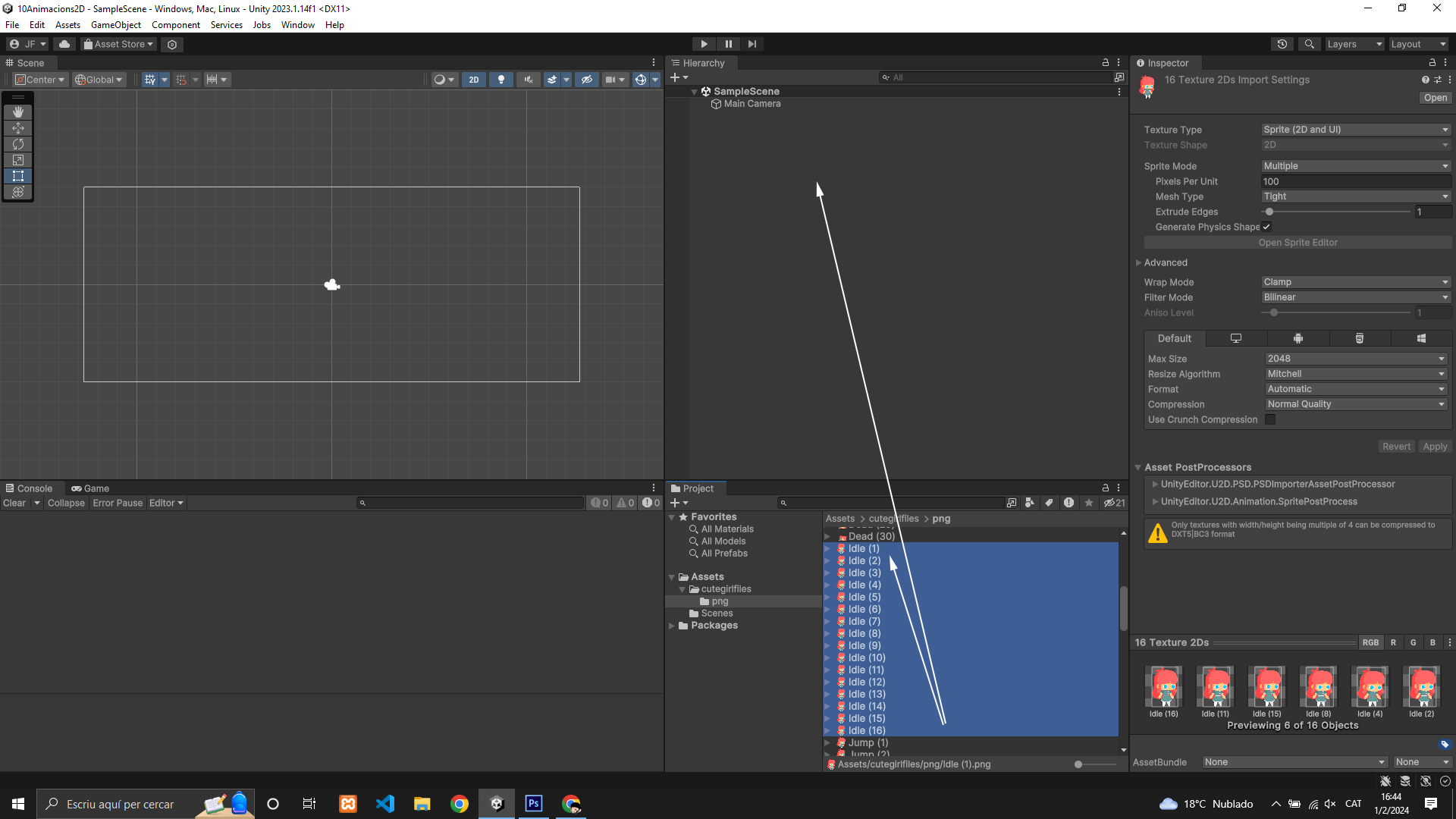Click the Open Sprite Editor button
This screenshot has height=819, width=1456.
point(1298,243)
